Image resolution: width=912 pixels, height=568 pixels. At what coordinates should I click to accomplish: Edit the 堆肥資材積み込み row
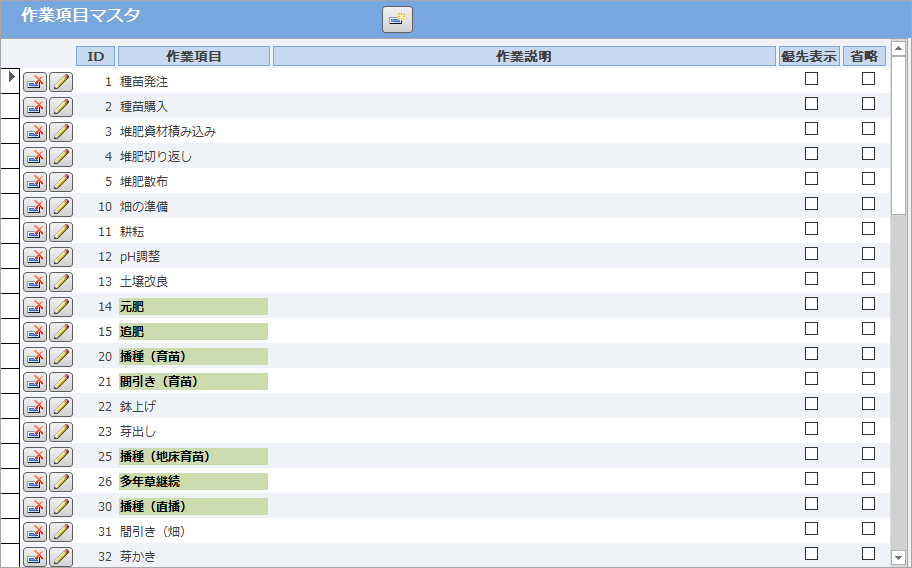(61, 132)
